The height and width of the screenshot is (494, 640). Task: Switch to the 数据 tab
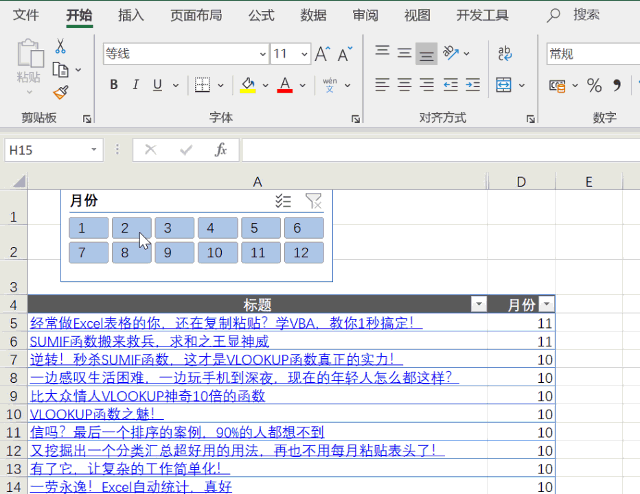coord(313,16)
